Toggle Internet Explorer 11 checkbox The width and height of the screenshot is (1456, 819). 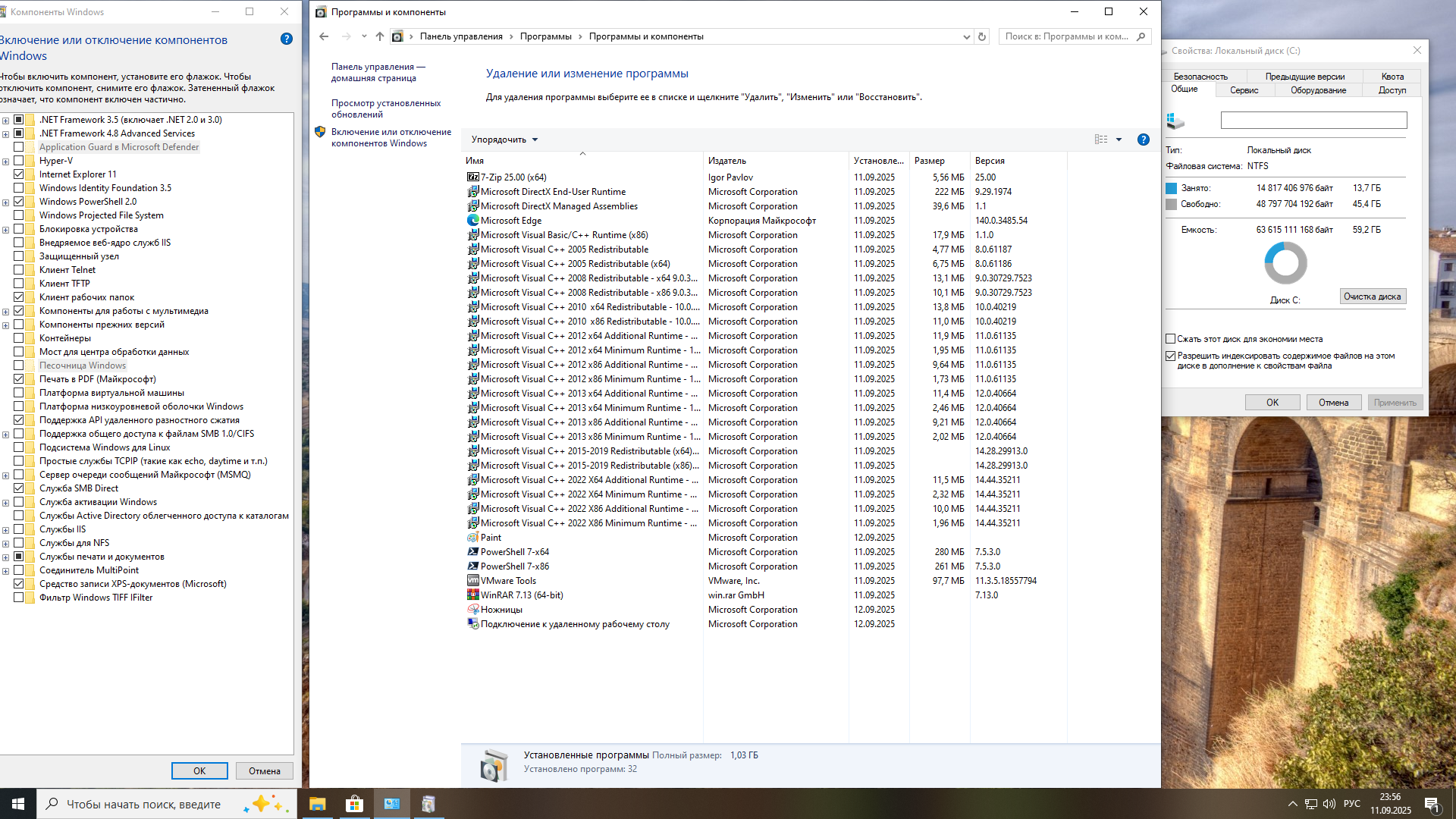coord(19,174)
